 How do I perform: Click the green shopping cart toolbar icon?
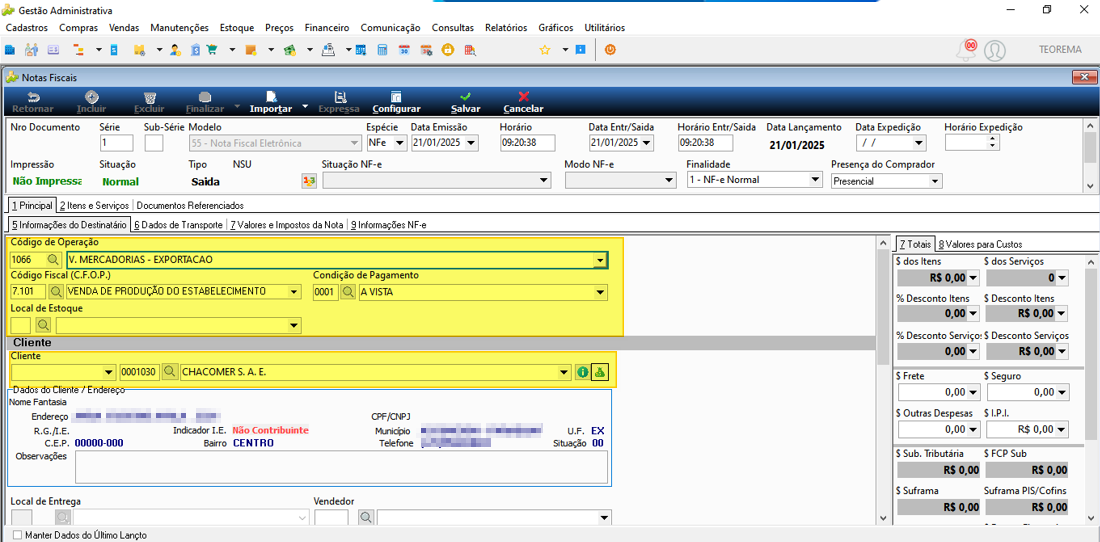(x=213, y=50)
